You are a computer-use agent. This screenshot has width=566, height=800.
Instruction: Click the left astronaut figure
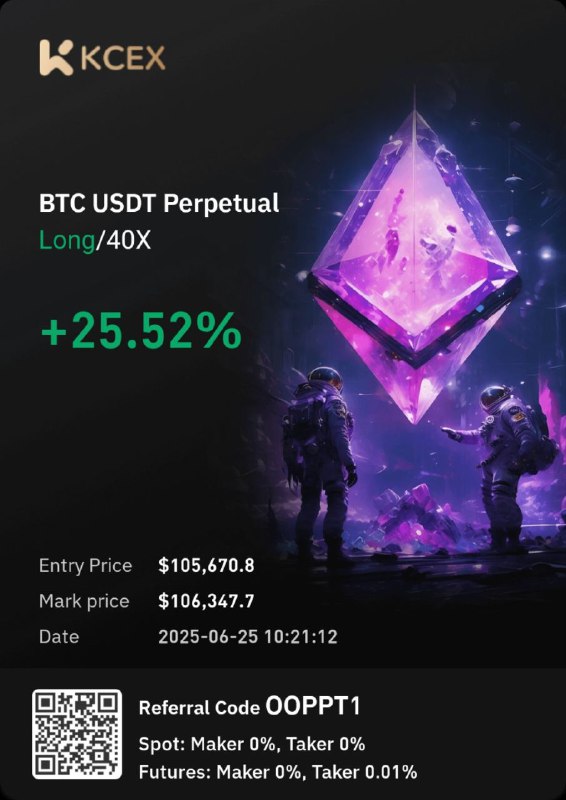tap(319, 460)
